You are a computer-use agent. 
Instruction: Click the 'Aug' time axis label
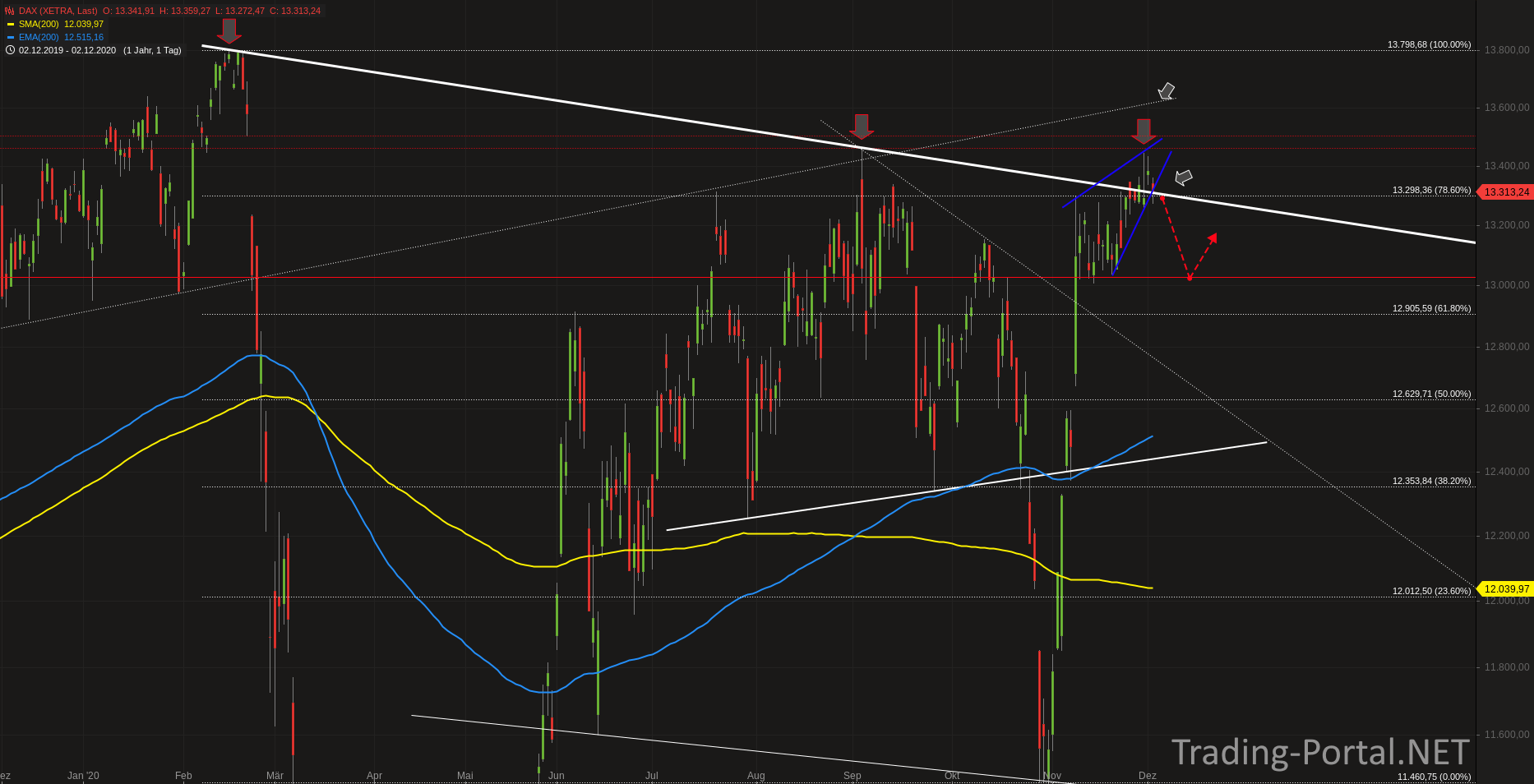point(755,776)
